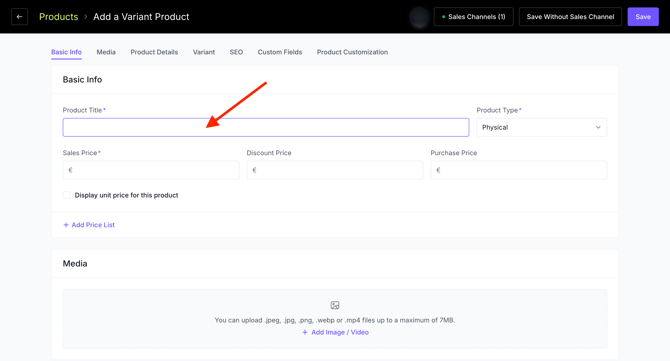The height and width of the screenshot is (361, 670).
Task: Click the dark round avatar in header
Action: (x=419, y=17)
